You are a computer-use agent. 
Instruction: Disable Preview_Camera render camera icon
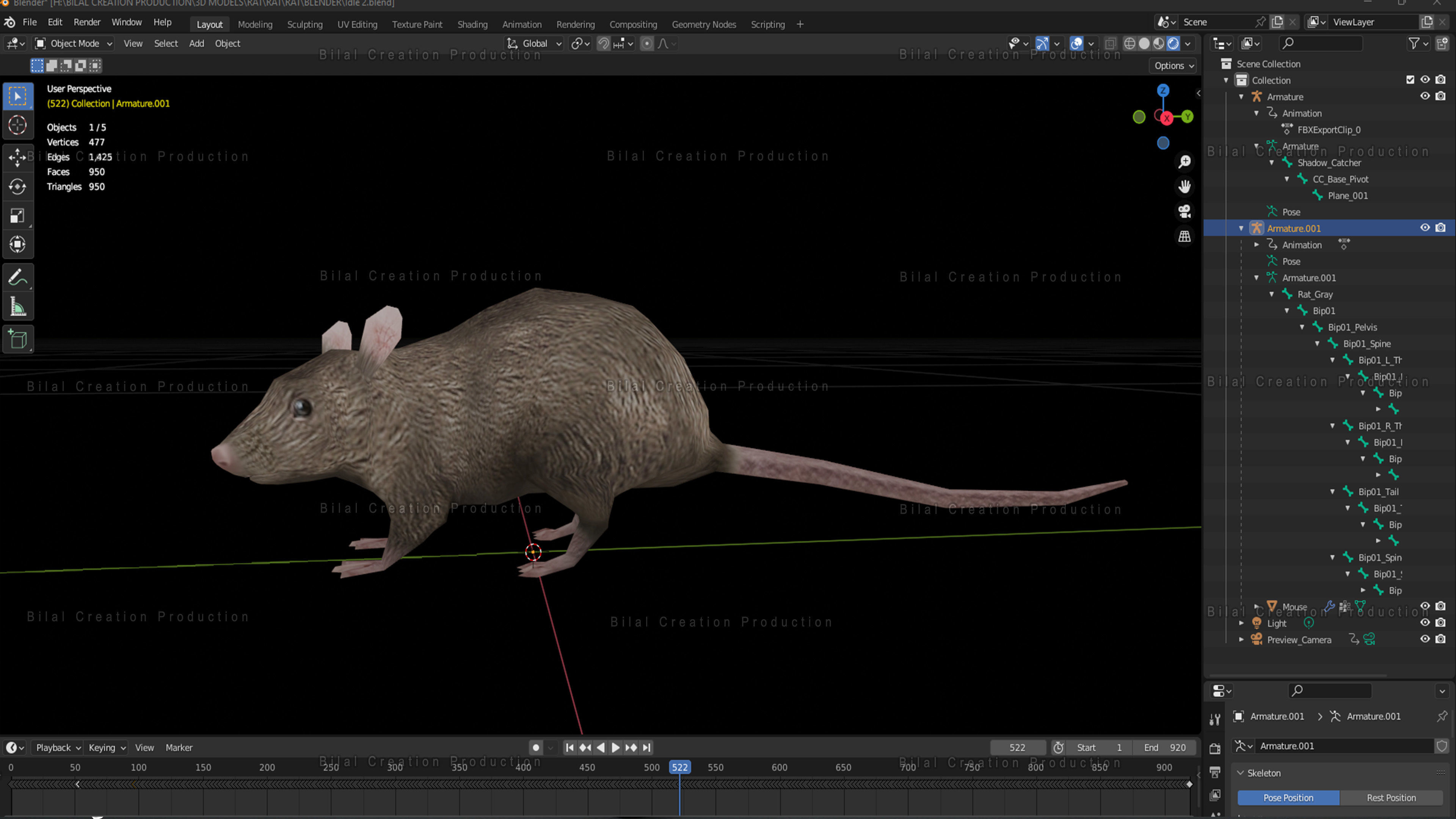(1440, 639)
